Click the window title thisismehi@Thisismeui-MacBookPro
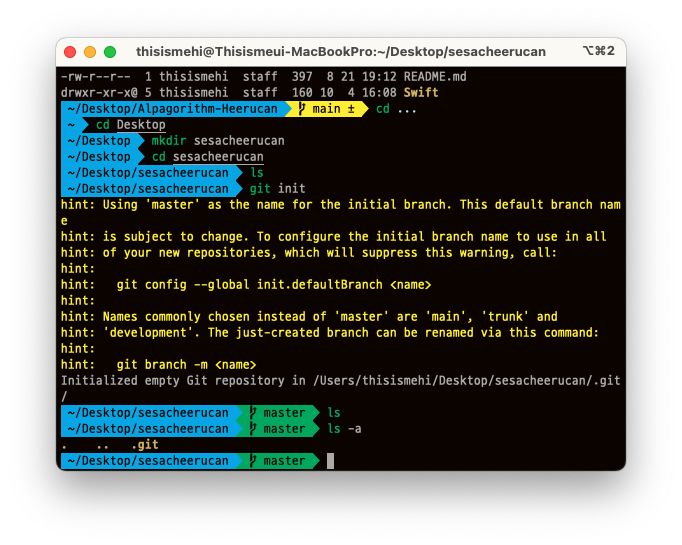This screenshot has height=545, width=682. click(x=341, y=52)
